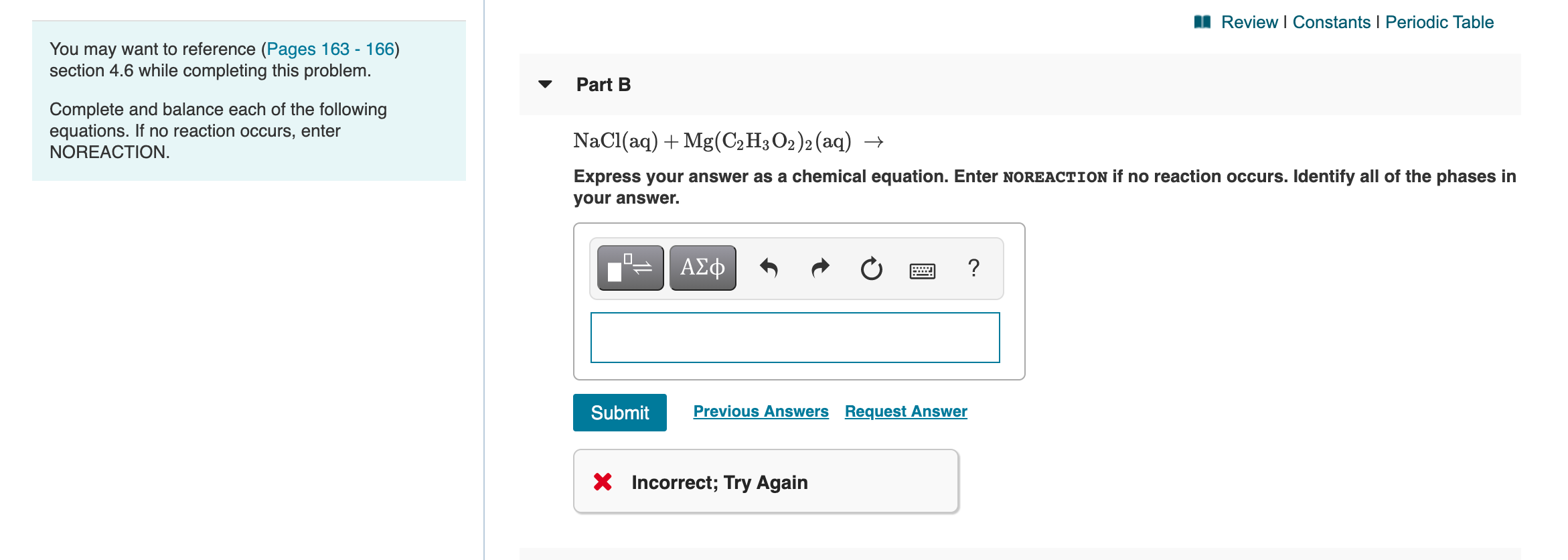The width and height of the screenshot is (1568, 560).
Task: Open the ΑΣφ Greek symbols palette
Action: 701,267
